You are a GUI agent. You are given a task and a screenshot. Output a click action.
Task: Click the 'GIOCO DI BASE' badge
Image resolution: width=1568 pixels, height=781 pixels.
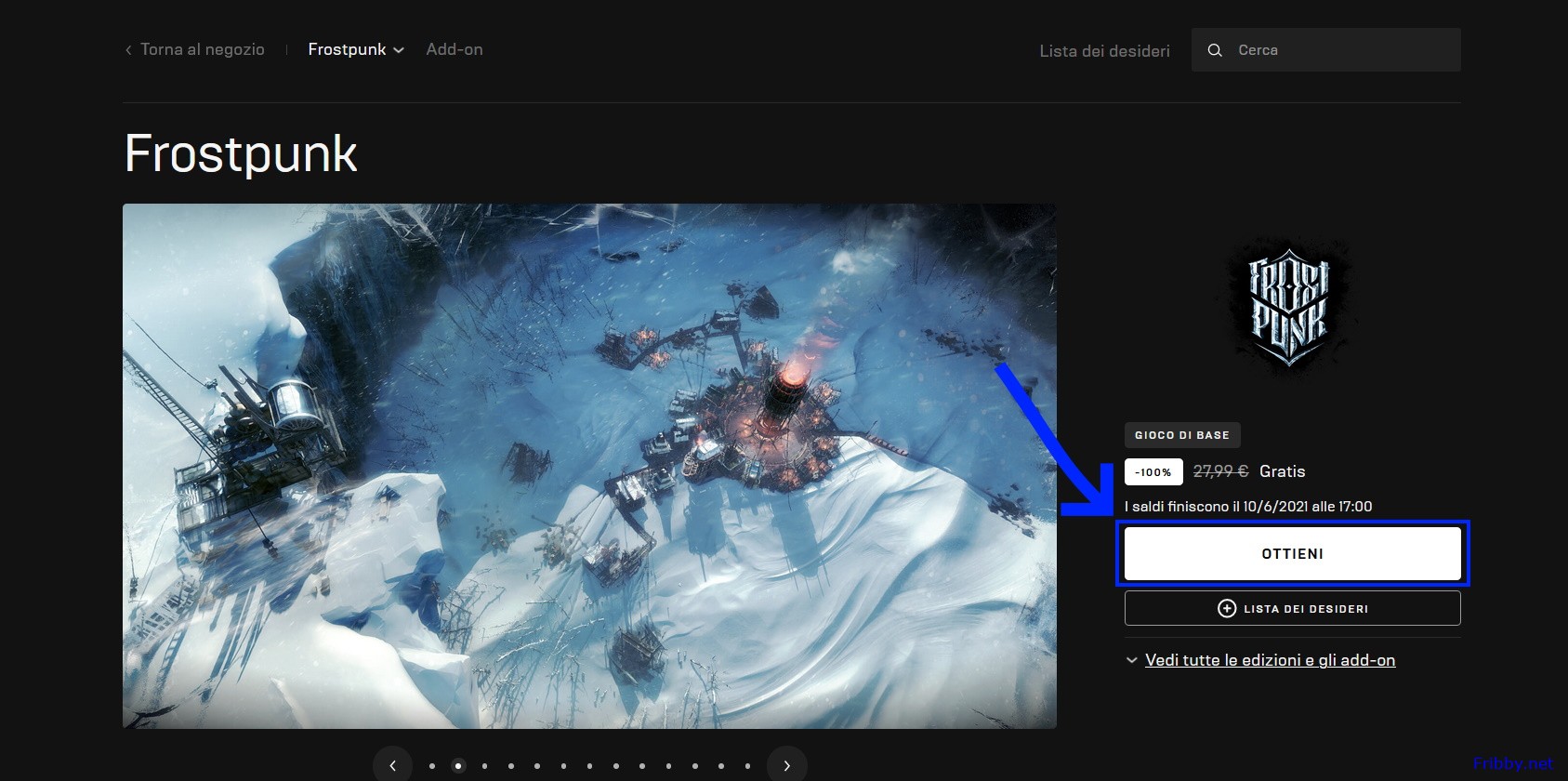coord(1182,435)
